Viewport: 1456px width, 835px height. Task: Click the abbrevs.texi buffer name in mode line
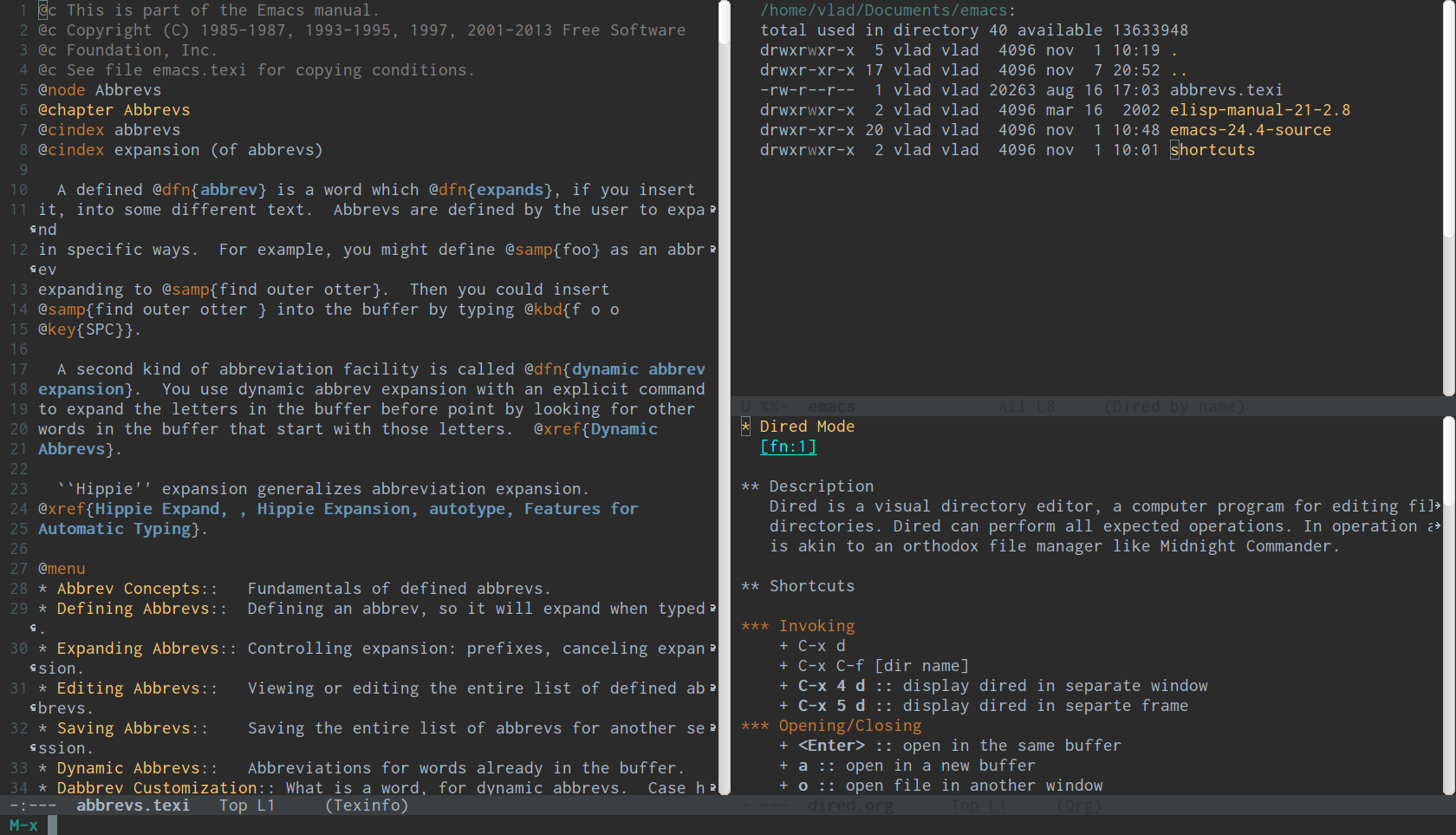coord(133,806)
